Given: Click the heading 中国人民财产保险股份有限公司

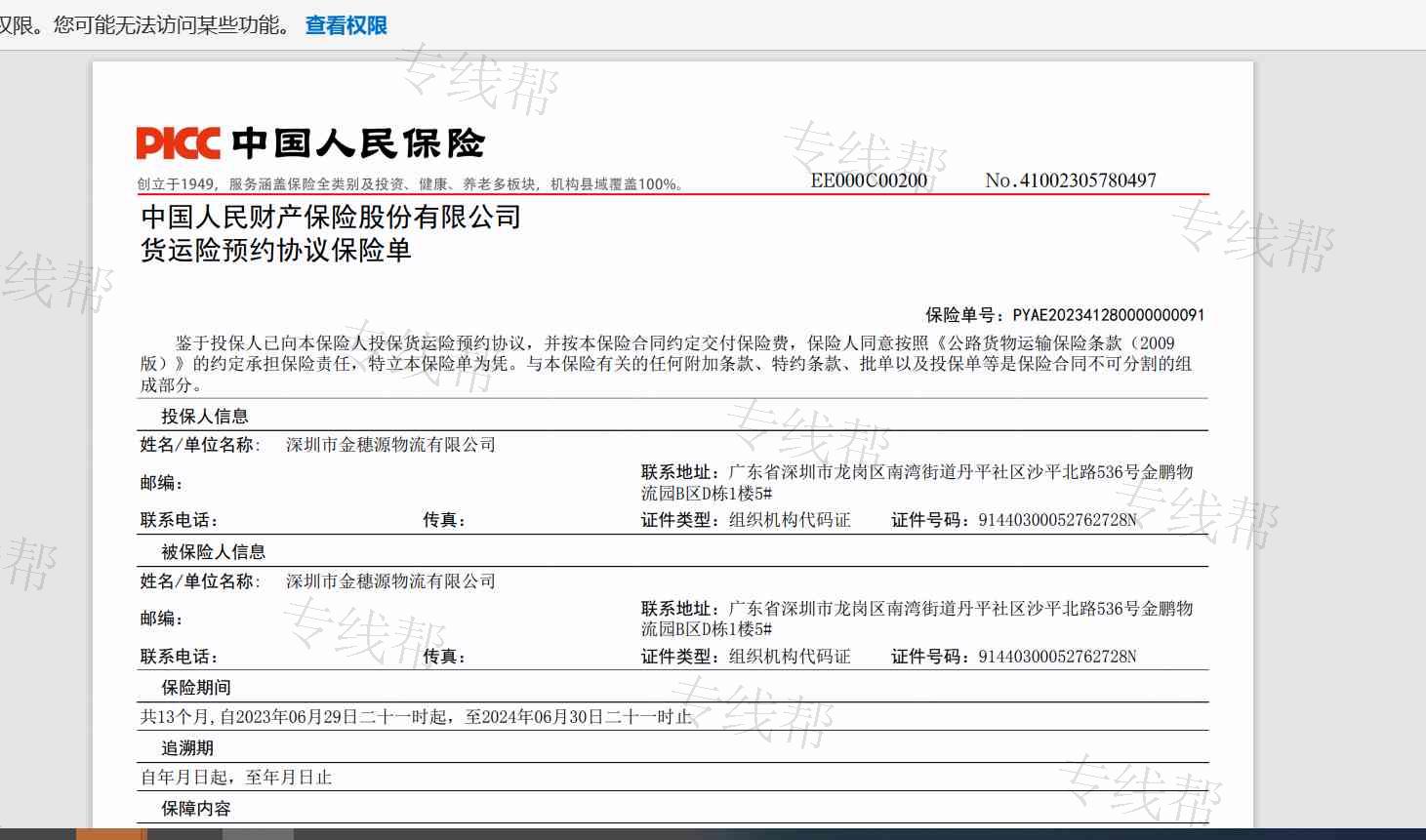Looking at the screenshot, I should click(331, 217).
